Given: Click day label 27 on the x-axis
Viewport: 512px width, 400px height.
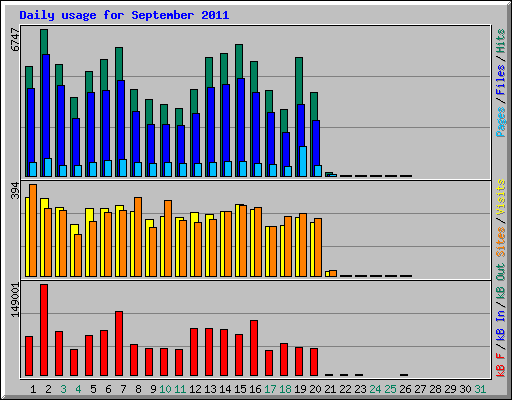Looking at the screenshot, I should point(420,389).
